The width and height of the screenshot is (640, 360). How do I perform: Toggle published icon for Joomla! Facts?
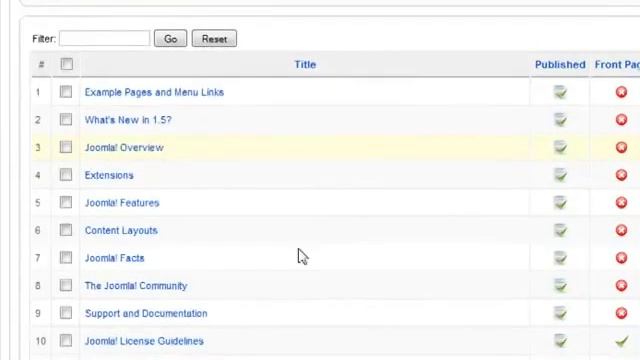click(560, 258)
